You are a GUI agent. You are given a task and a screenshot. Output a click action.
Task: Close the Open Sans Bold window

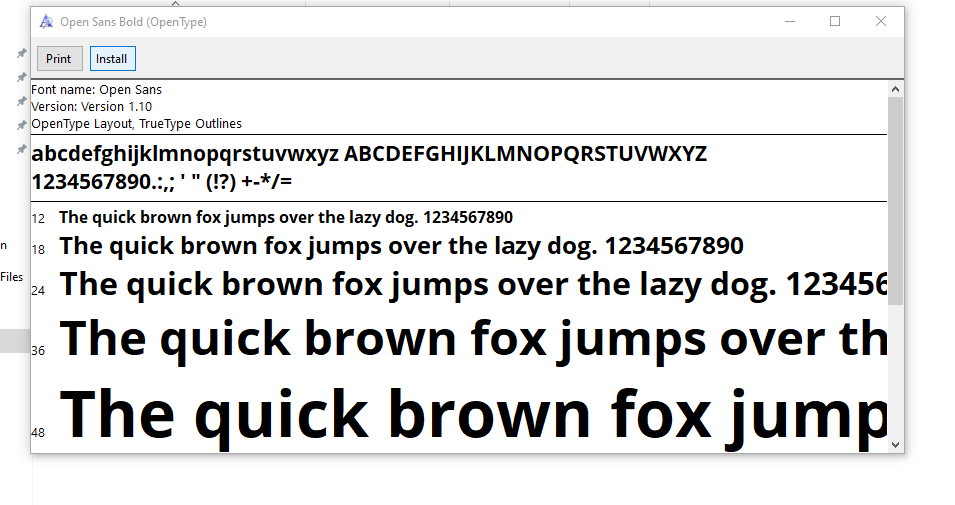(x=881, y=21)
